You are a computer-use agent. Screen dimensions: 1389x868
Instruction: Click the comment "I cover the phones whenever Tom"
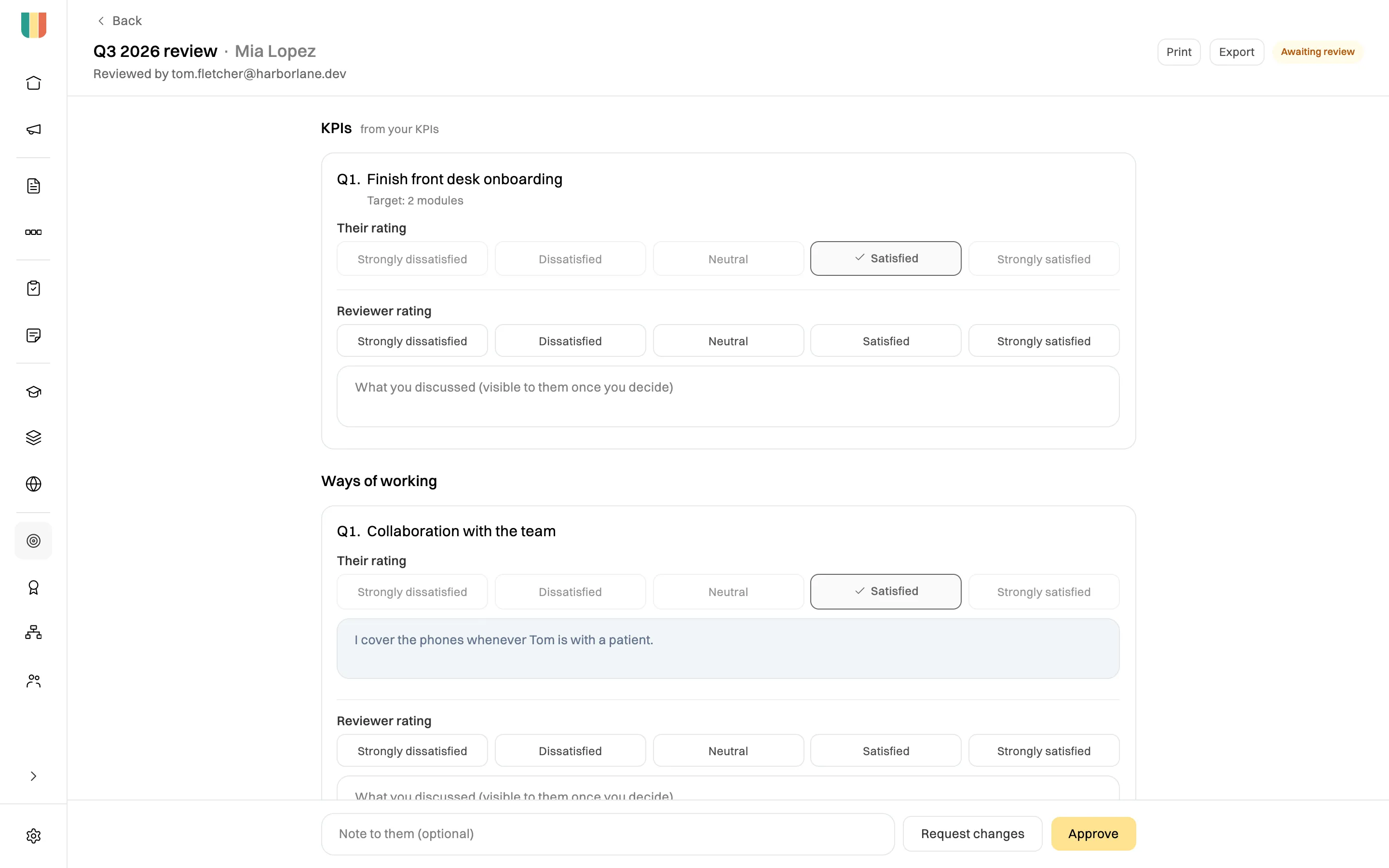[x=728, y=649]
